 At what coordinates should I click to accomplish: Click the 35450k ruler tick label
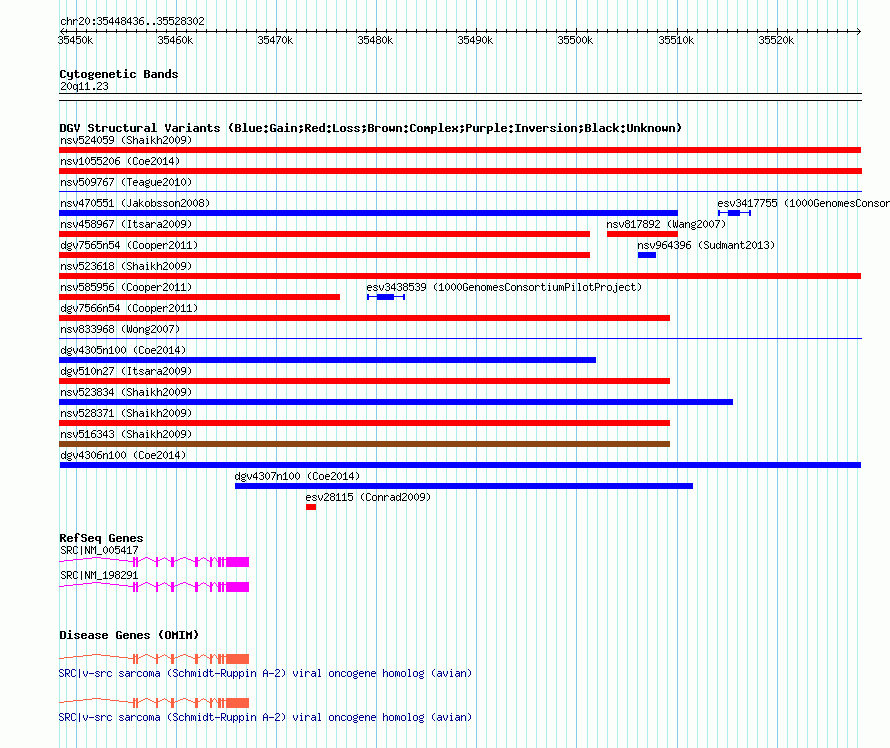click(x=75, y=40)
